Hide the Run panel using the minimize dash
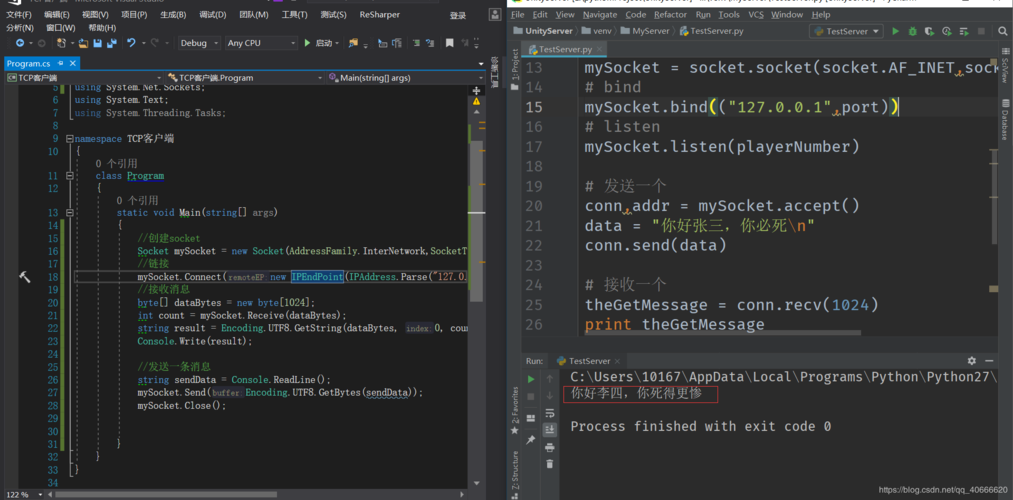Screen dimensions: 1013x500 990,361
